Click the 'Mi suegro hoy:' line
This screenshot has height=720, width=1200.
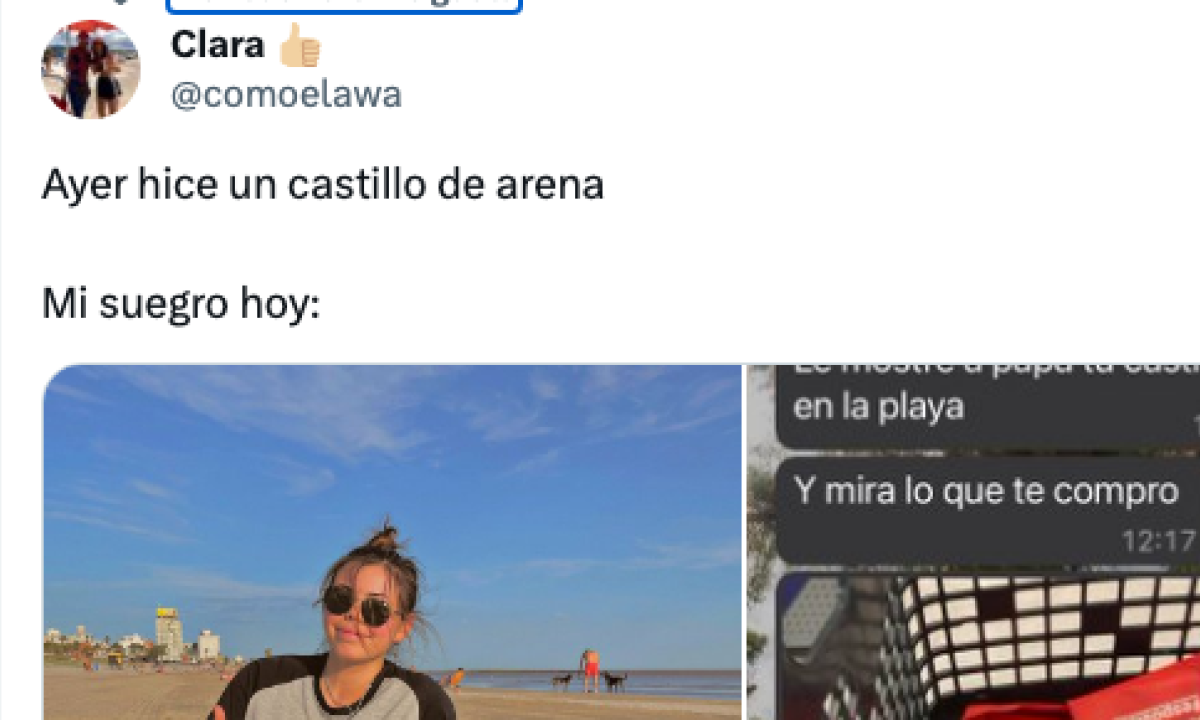(180, 305)
